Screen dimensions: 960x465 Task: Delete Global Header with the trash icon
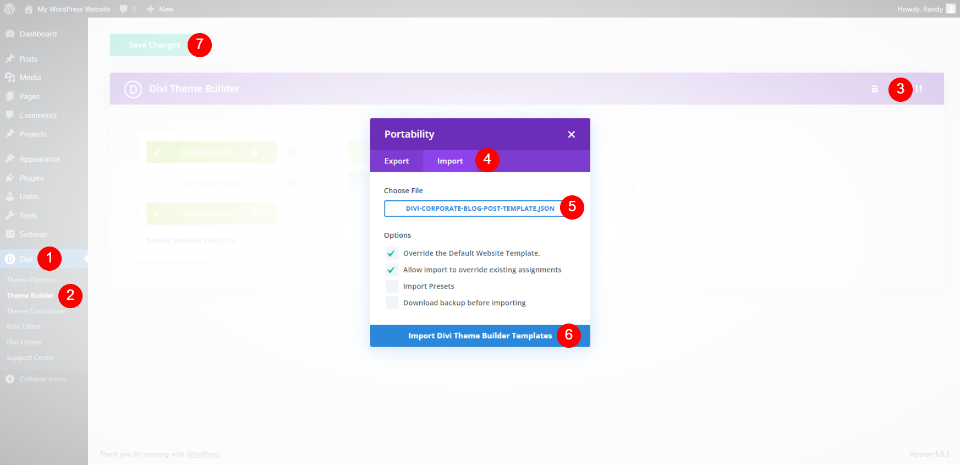[x=255, y=152]
